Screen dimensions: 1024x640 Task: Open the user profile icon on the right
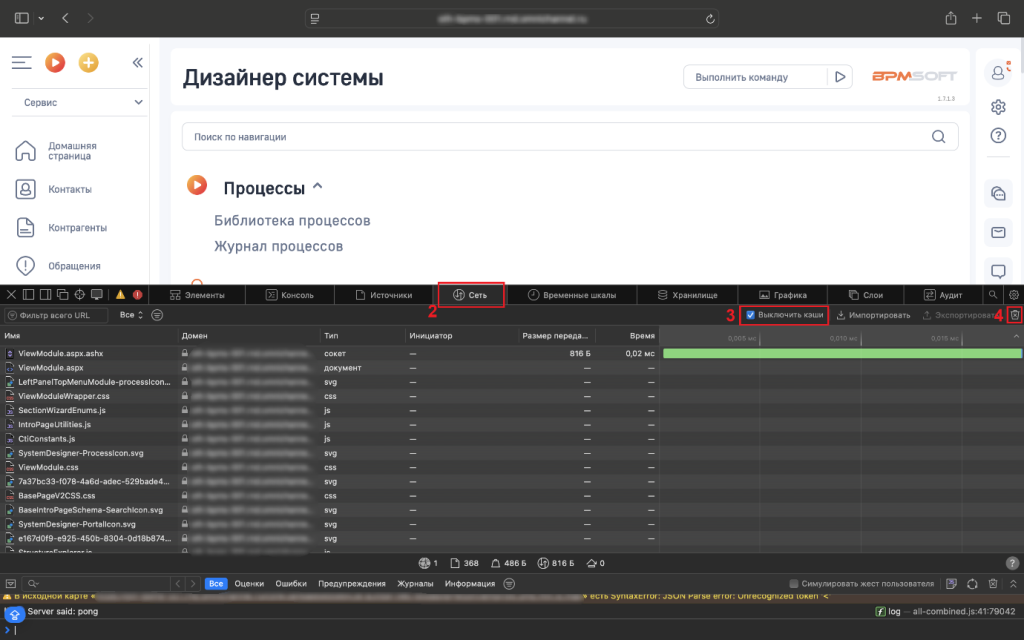click(x=997, y=72)
